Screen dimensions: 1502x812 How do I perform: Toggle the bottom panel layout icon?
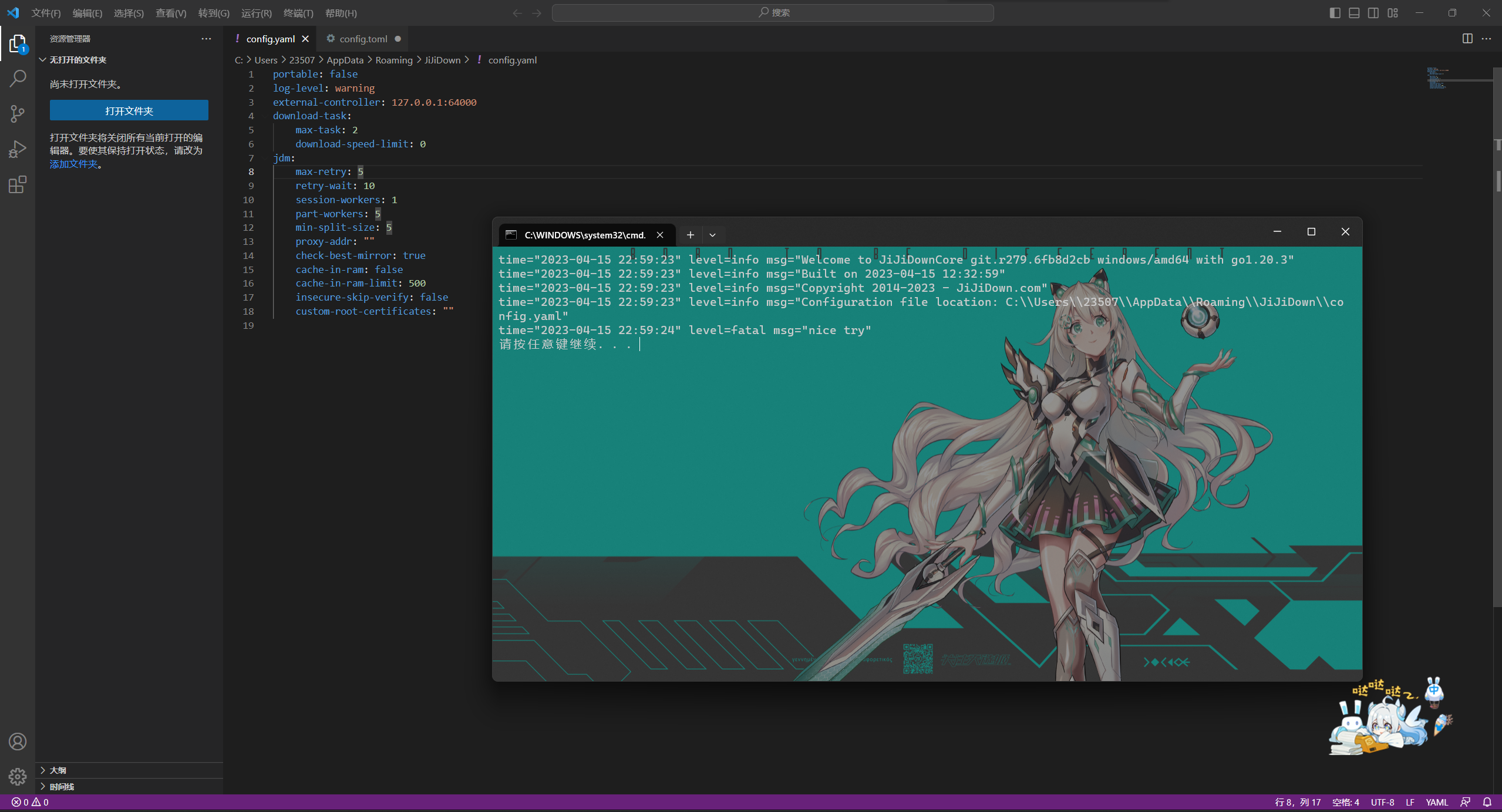(1354, 13)
